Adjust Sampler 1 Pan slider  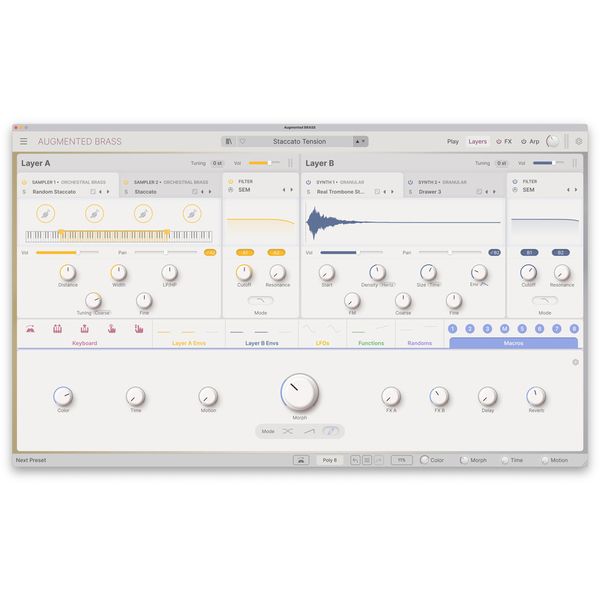(x=166, y=252)
